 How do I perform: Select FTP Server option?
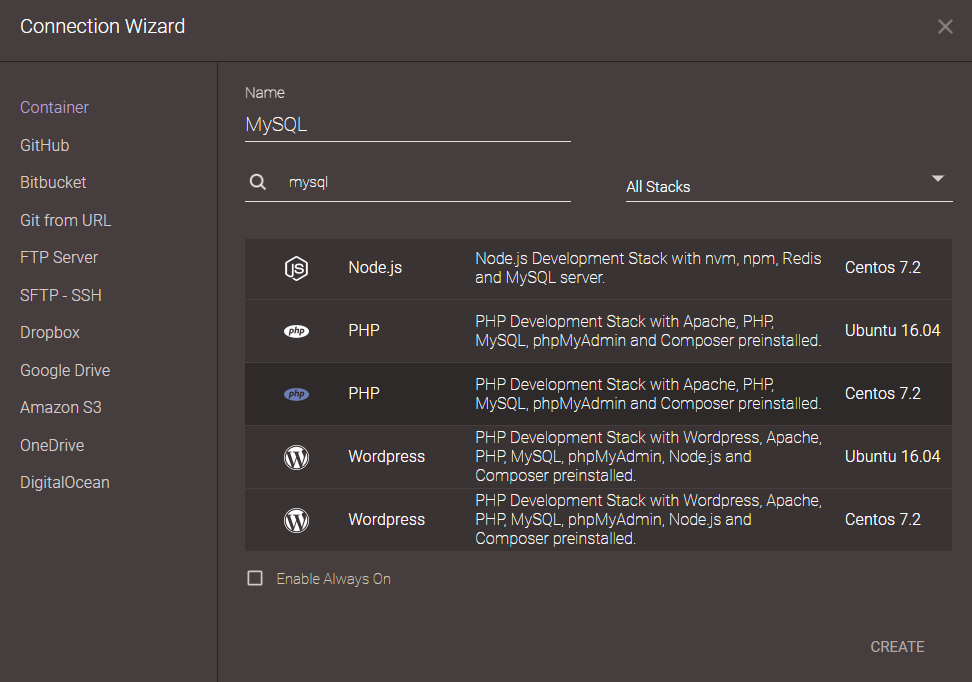59,257
